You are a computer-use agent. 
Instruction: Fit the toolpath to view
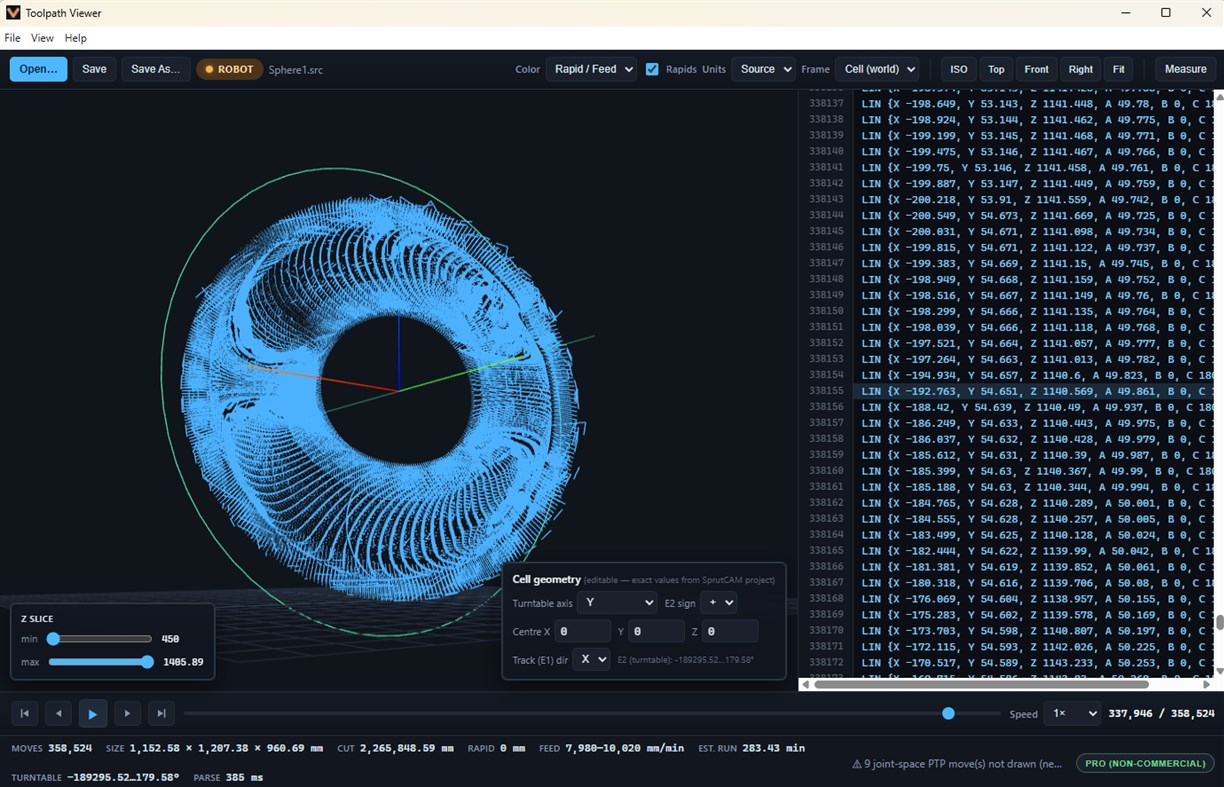coord(1118,69)
